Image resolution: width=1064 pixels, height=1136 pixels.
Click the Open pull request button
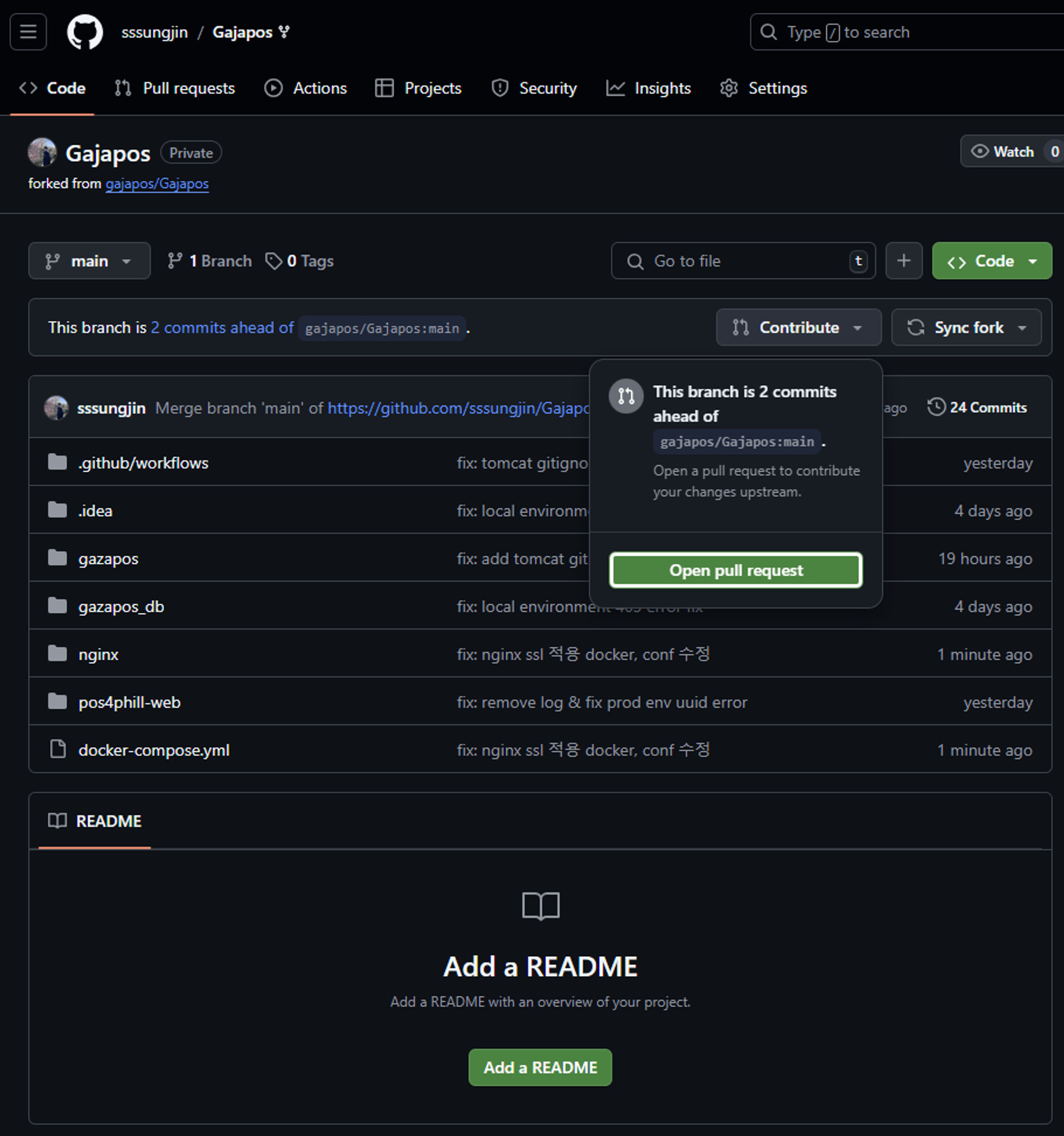pyautogui.click(x=735, y=570)
